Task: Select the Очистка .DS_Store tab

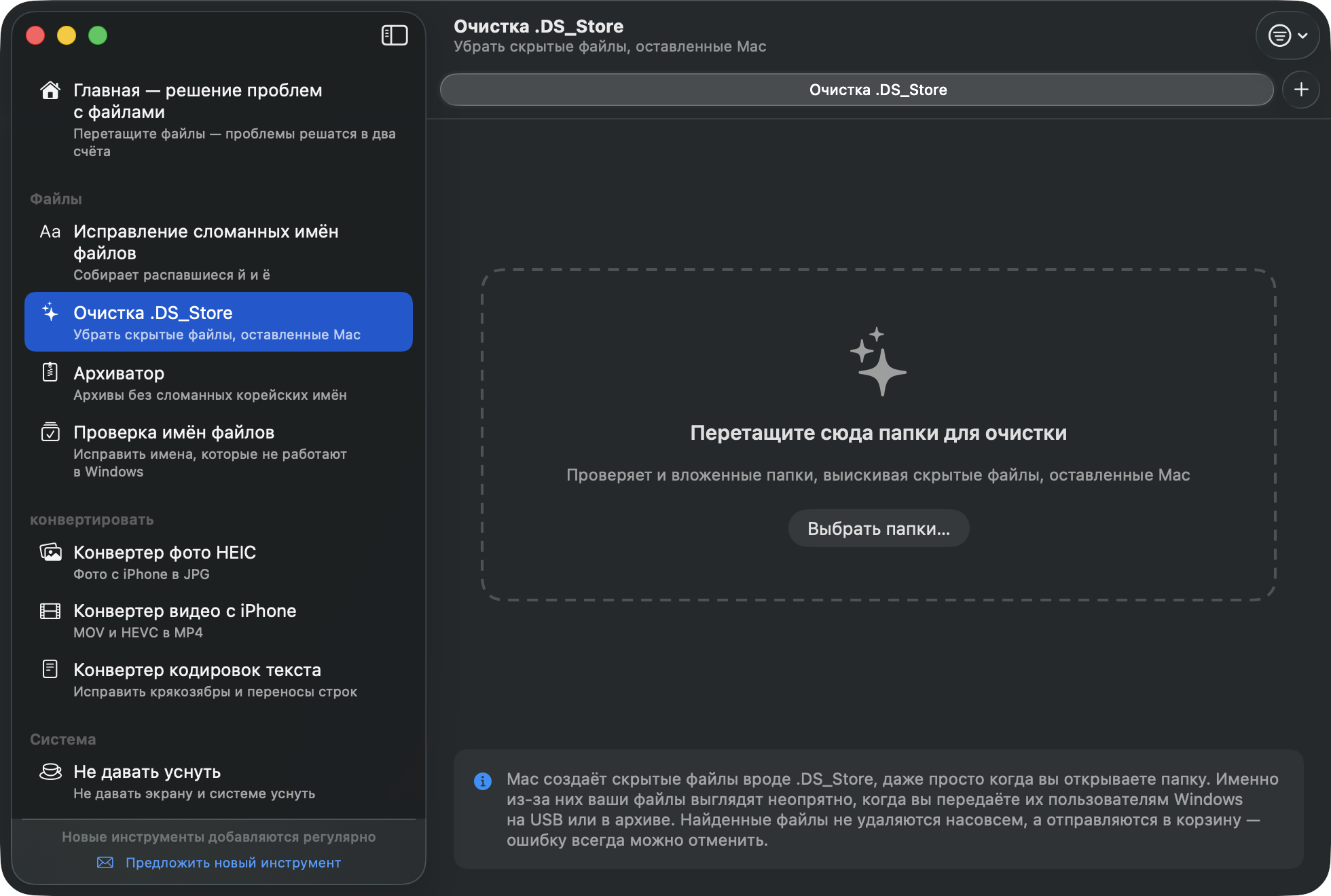Action: [856, 90]
